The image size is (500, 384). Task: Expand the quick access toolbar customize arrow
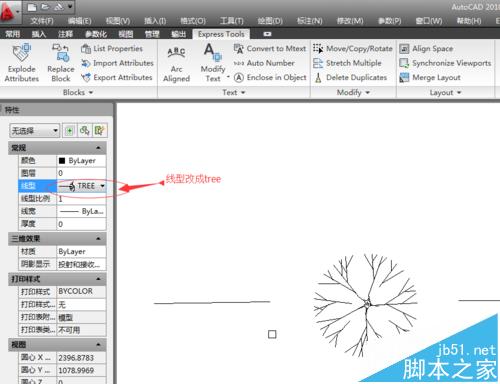pos(70,6)
